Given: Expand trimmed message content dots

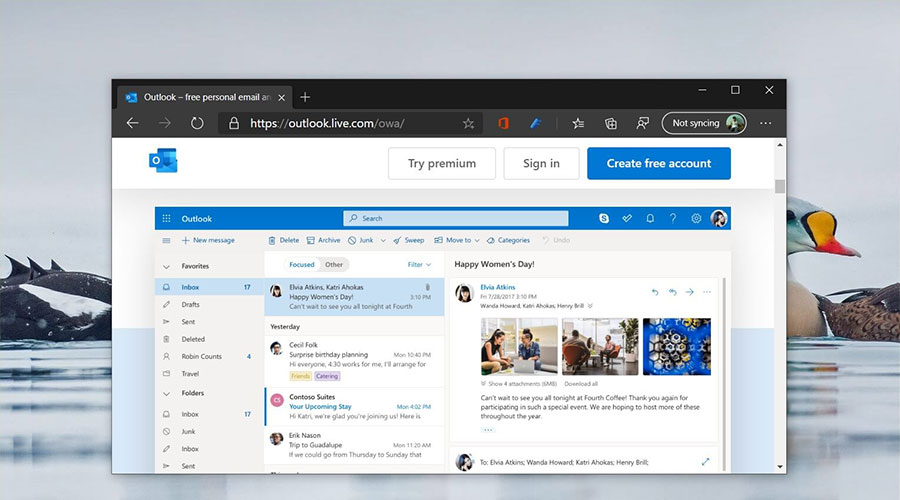Looking at the screenshot, I should pos(488,430).
